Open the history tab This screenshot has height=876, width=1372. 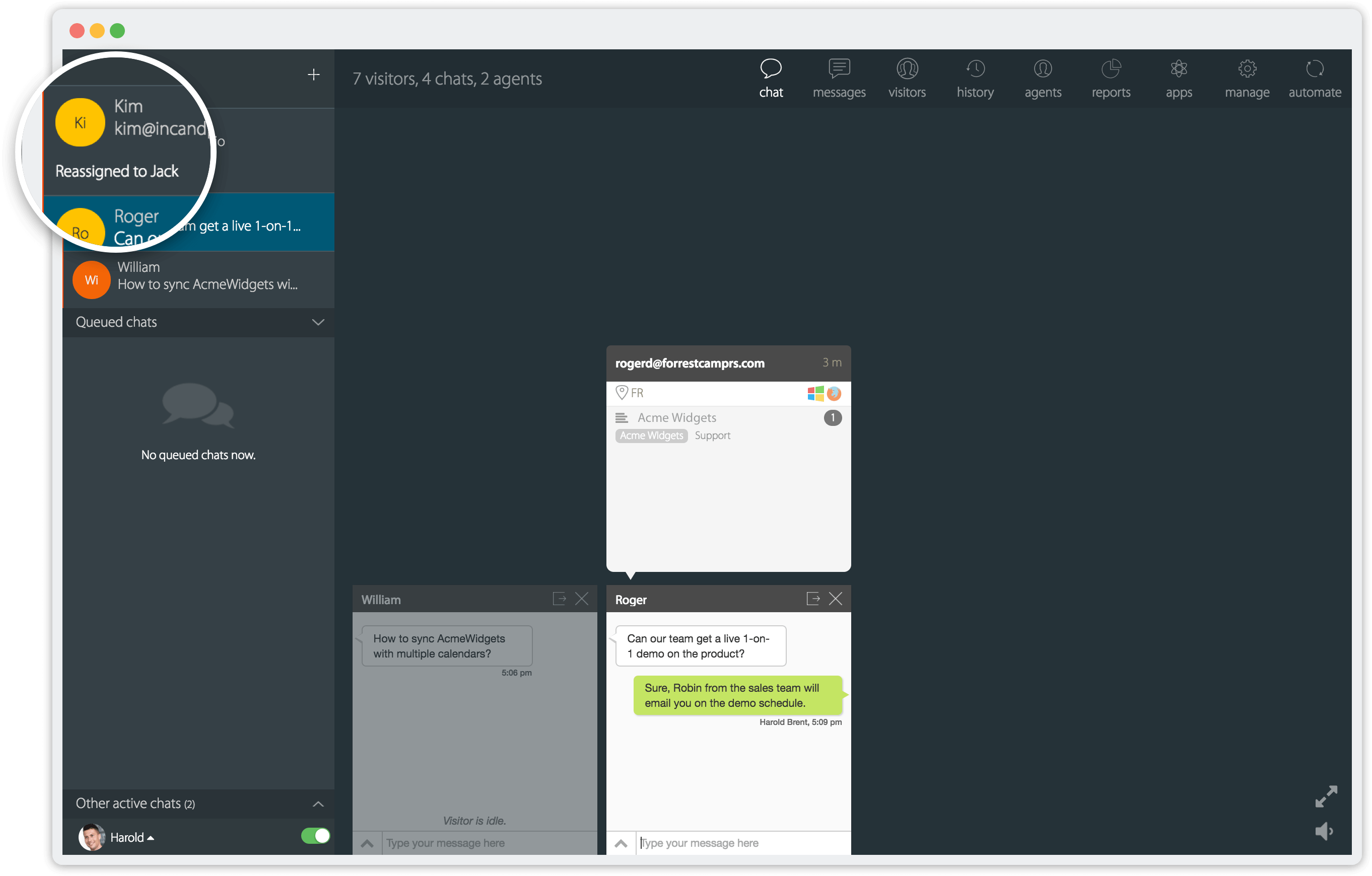pyautogui.click(x=975, y=79)
